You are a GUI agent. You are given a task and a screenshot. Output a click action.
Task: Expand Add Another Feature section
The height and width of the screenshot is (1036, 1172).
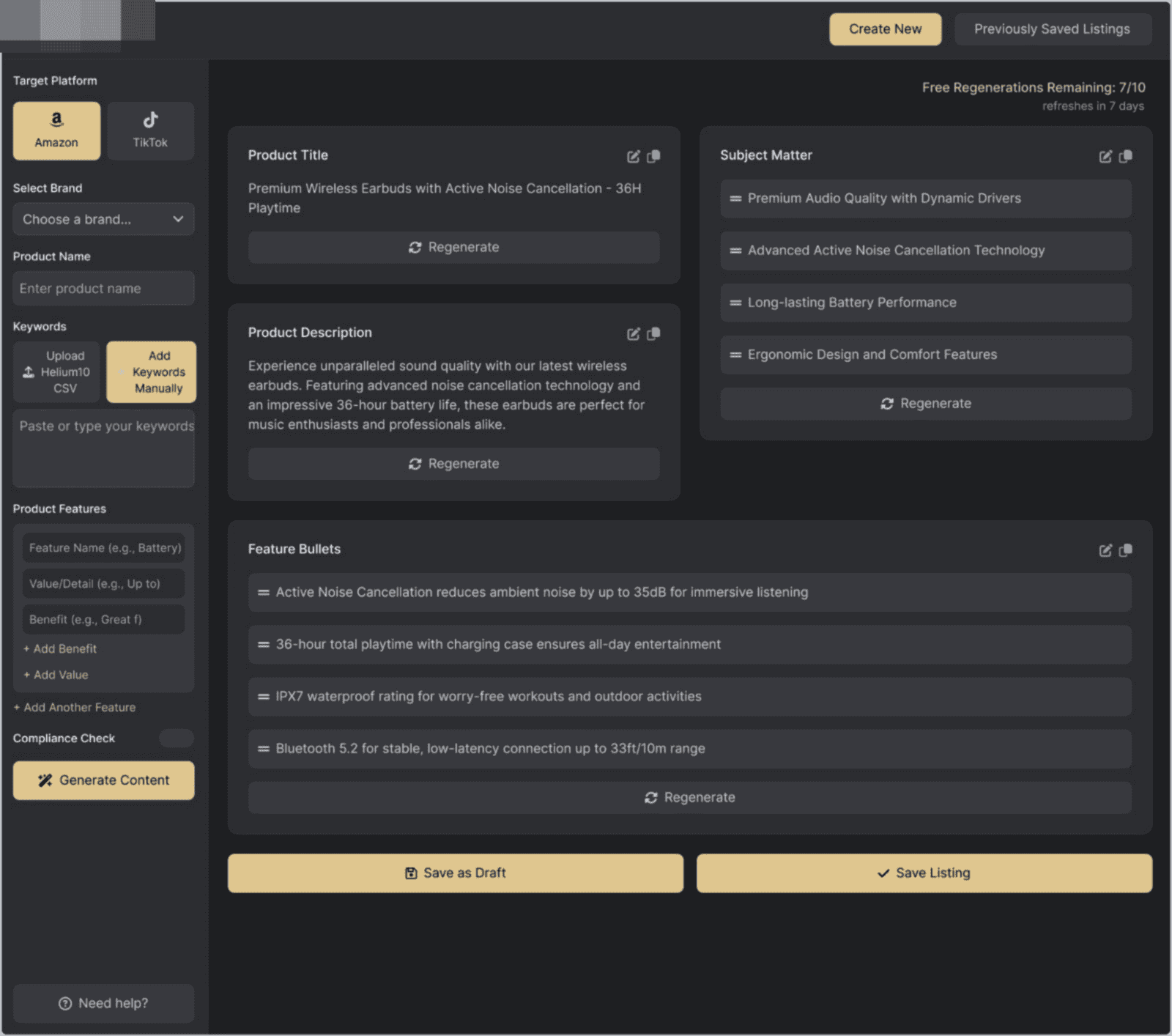point(73,707)
